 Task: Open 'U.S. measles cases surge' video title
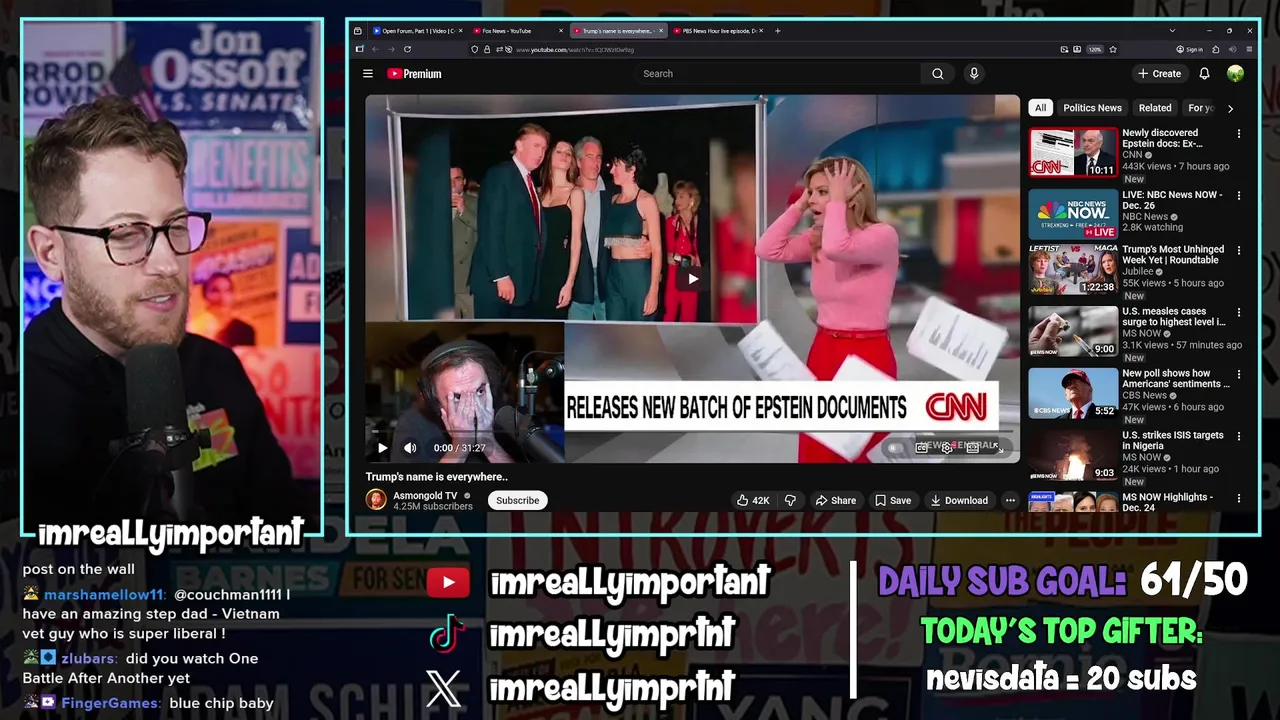pos(1173,317)
